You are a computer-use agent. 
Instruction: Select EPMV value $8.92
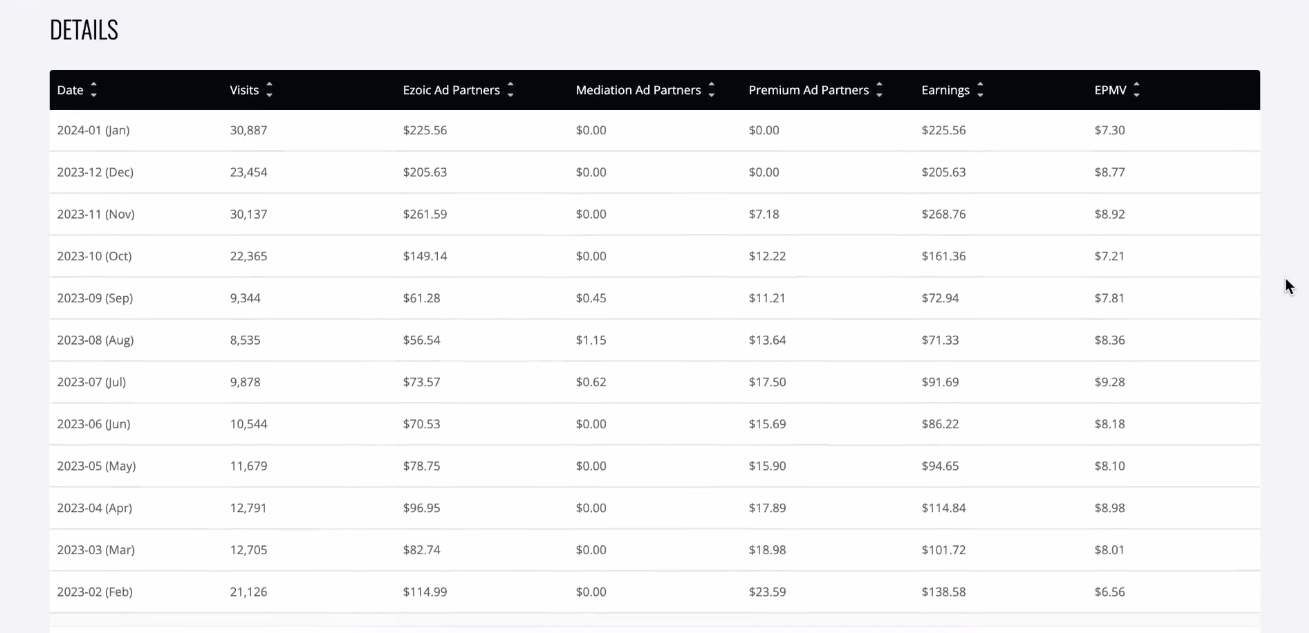tap(1110, 214)
